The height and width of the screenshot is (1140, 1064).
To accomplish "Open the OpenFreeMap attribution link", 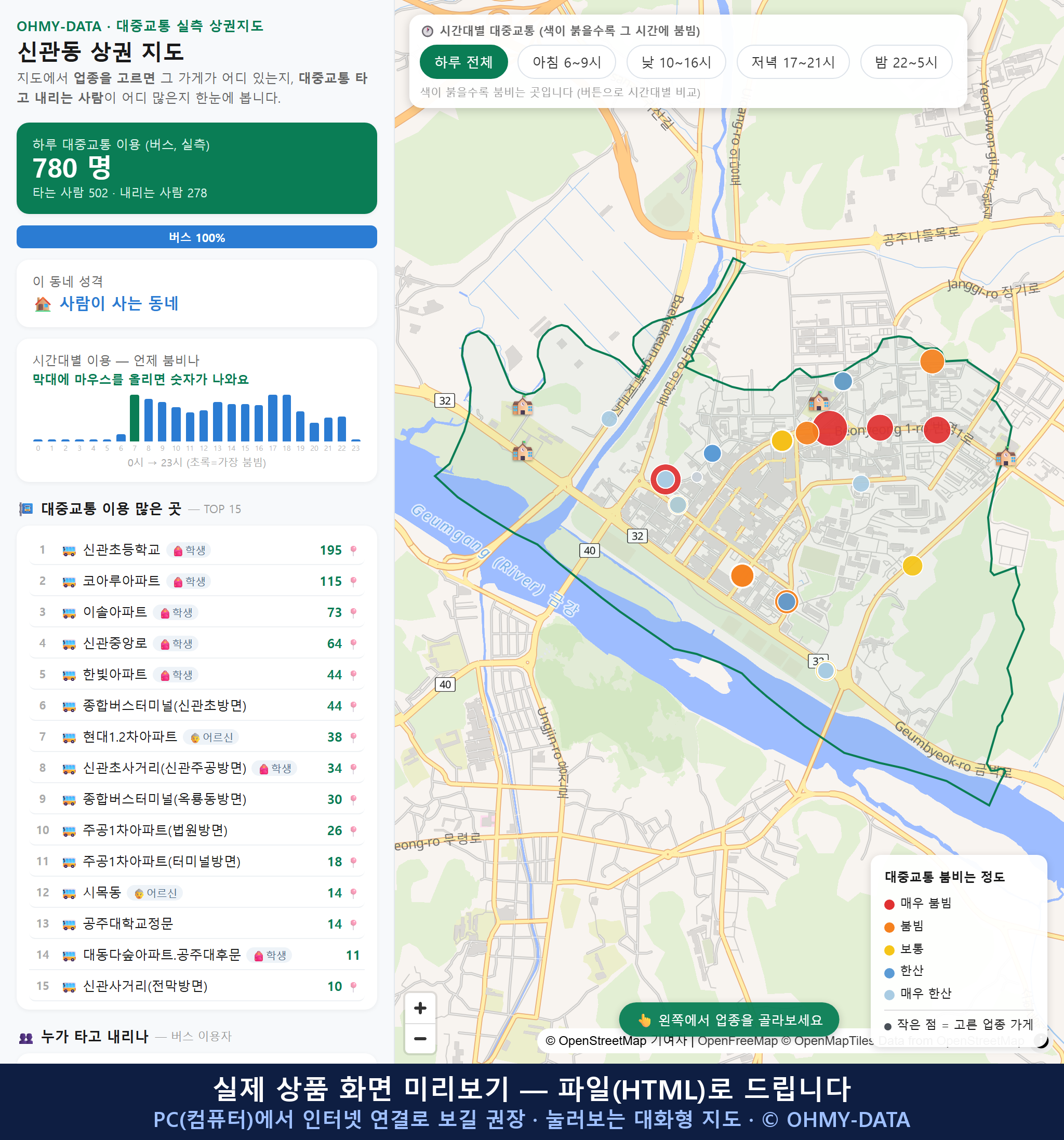I will click(x=737, y=1040).
